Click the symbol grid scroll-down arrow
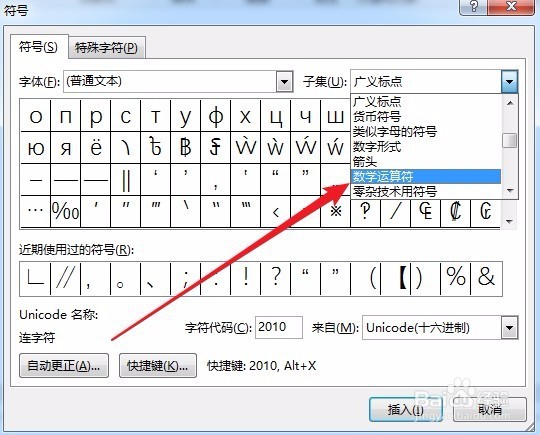Image resolution: width=540 pixels, height=435 pixels. click(x=510, y=221)
